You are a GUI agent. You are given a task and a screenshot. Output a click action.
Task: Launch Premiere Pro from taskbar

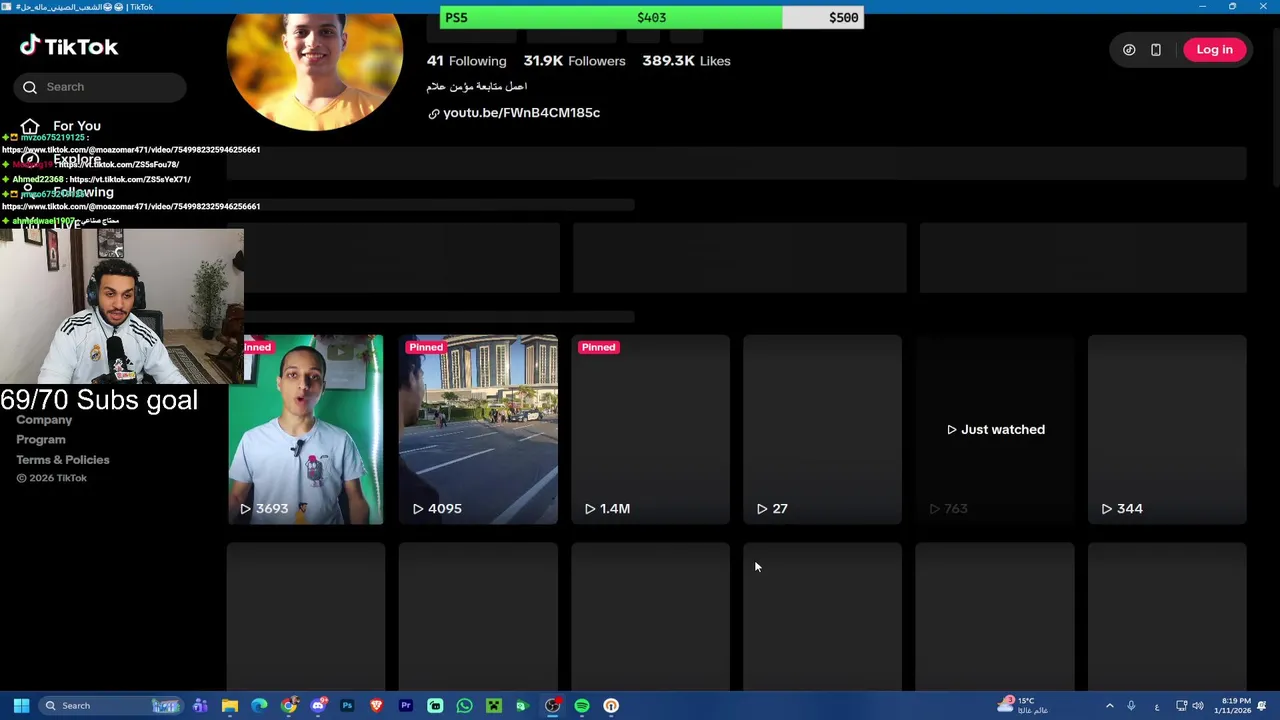(x=406, y=706)
